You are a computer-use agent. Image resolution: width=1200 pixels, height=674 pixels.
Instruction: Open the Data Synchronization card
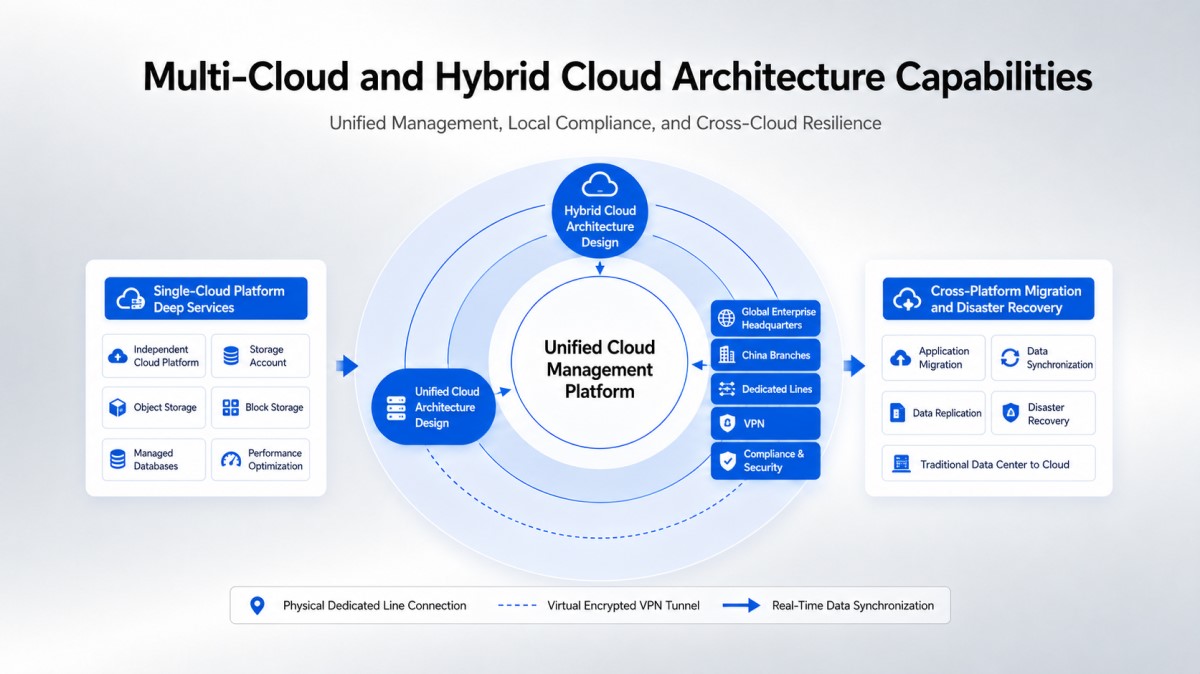pos(1043,358)
